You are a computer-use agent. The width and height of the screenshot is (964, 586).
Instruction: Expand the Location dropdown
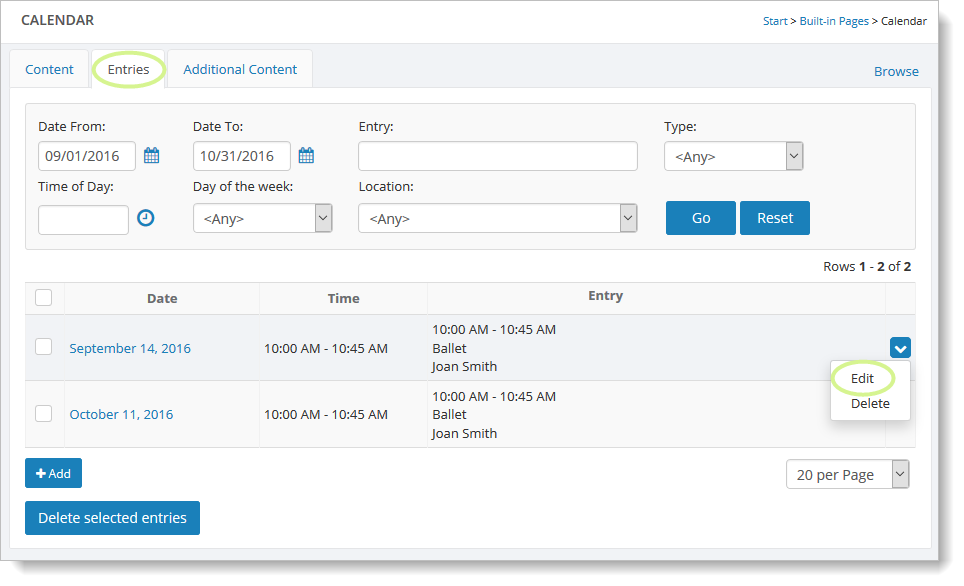pyautogui.click(x=497, y=218)
